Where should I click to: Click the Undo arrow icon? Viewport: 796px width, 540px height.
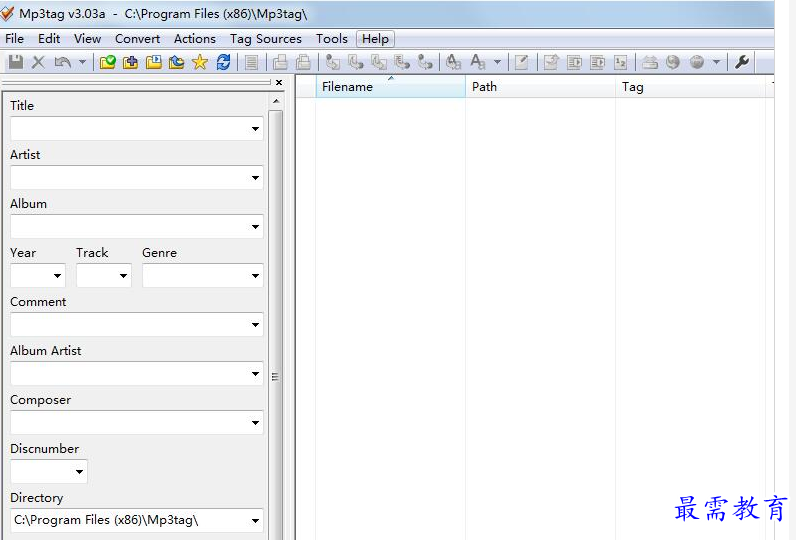(62, 62)
